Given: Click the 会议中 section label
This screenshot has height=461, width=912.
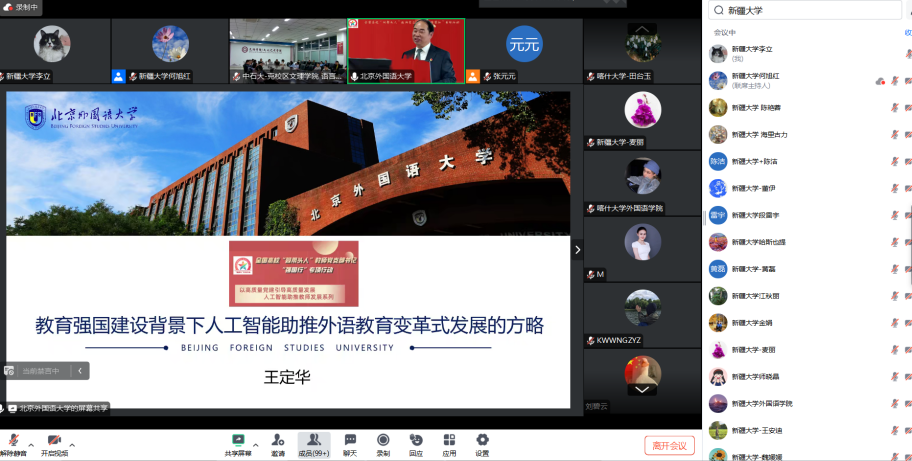Looking at the screenshot, I should point(725,33).
